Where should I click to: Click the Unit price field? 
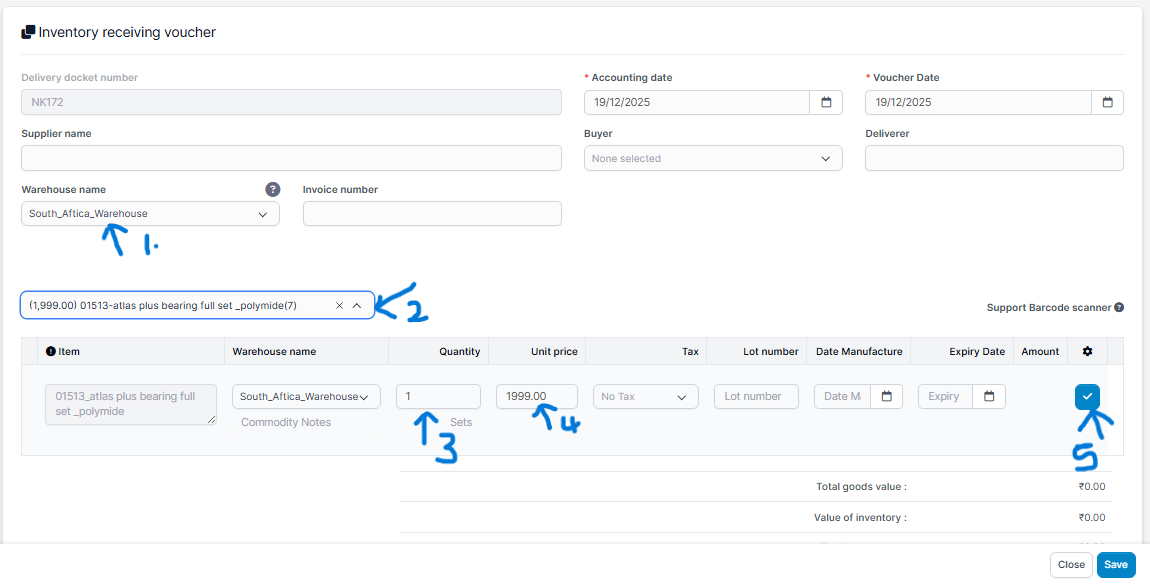536,397
